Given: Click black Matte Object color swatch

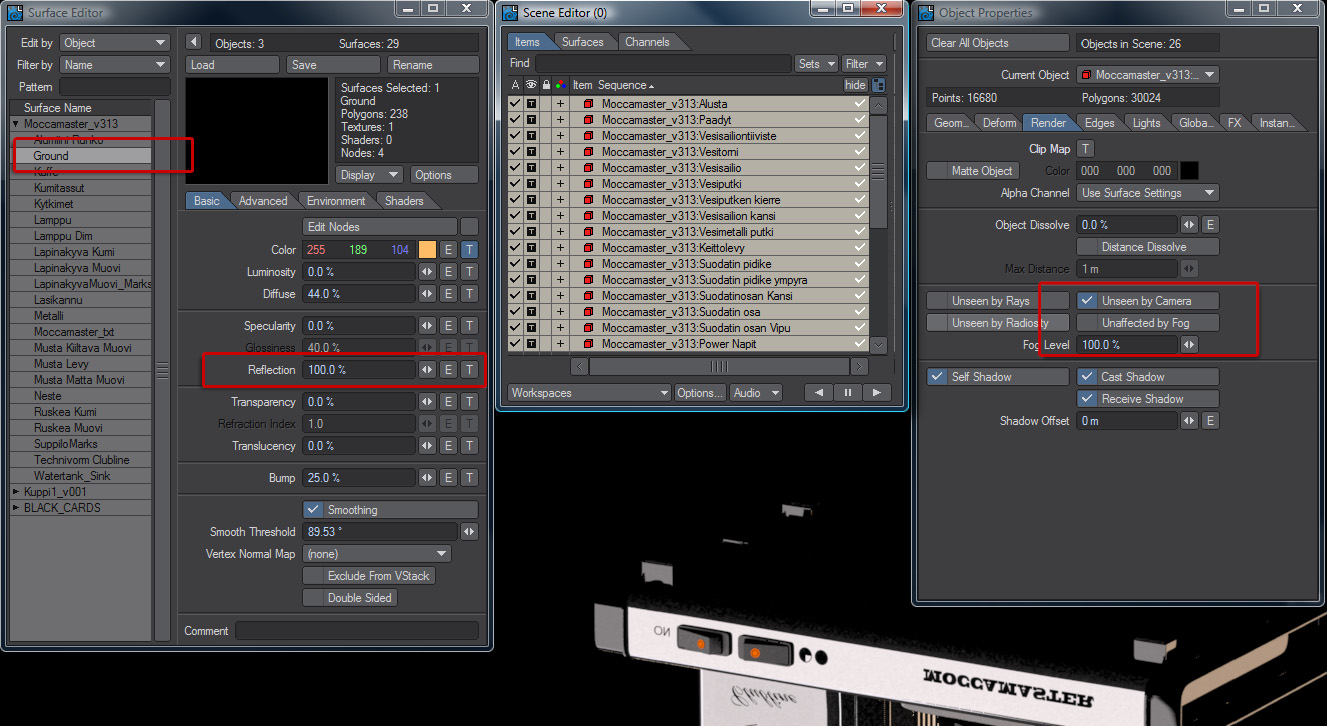Looking at the screenshot, I should click(1189, 171).
